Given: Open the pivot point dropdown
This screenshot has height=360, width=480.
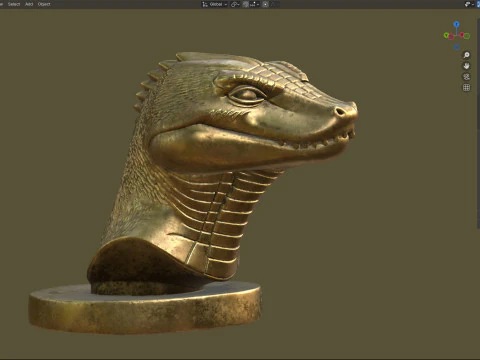Looking at the screenshot, I should pyautogui.click(x=235, y=4).
